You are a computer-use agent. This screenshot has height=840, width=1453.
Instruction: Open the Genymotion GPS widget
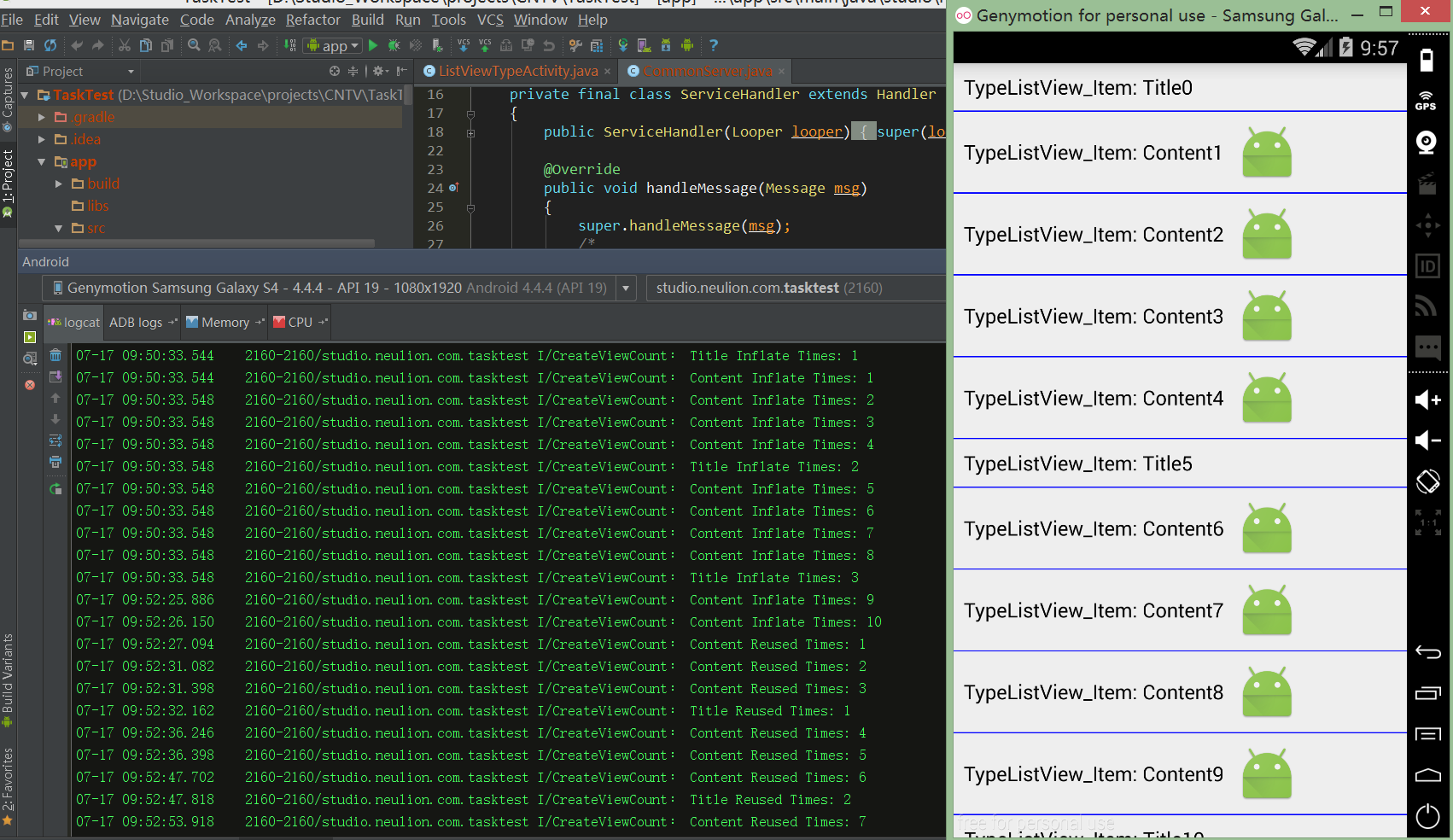[x=1426, y=101]
